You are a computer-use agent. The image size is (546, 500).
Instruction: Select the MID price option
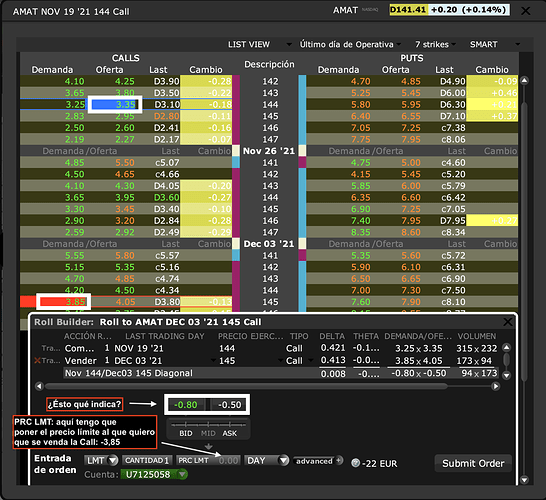[x=208, y=433]
